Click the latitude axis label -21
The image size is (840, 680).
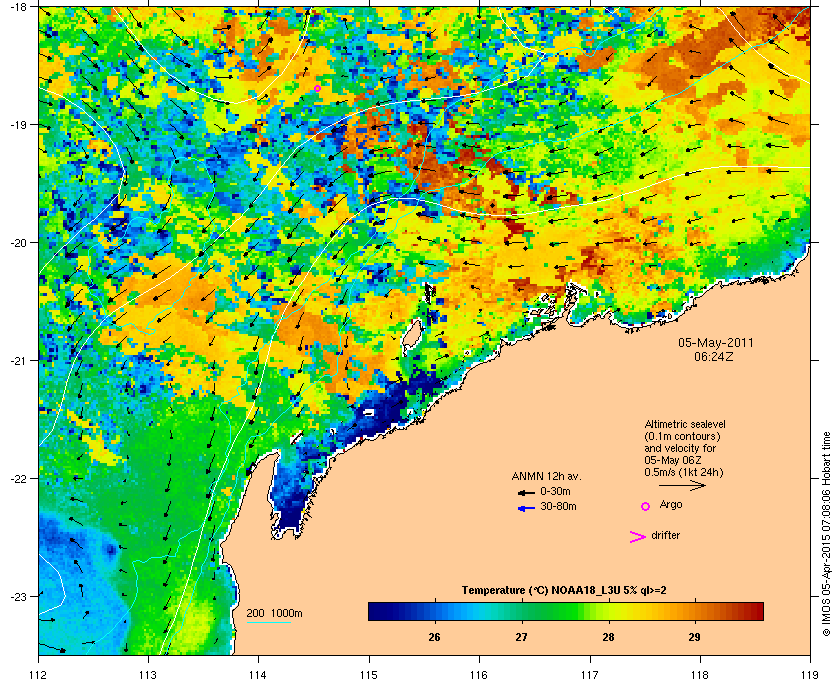(18, 360)
